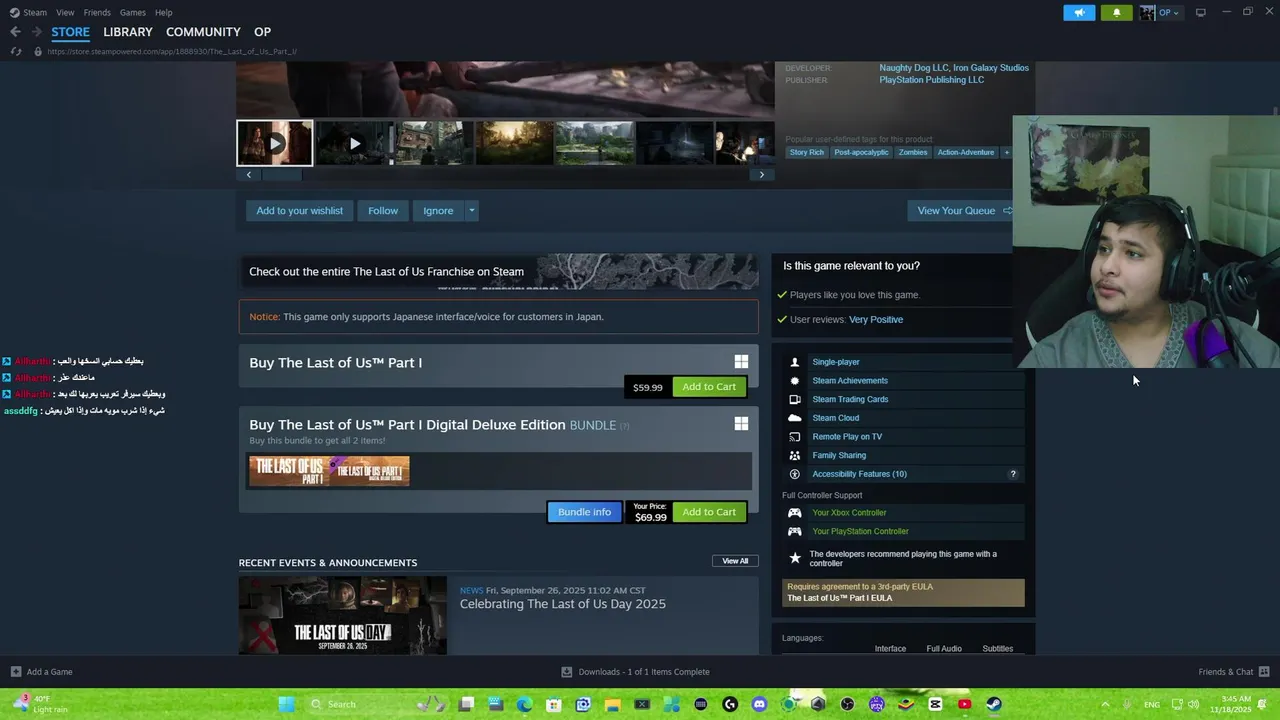Open the Steam app in Windows taskbar
The image size is (1280, 720).
click(x=993, y=704)
